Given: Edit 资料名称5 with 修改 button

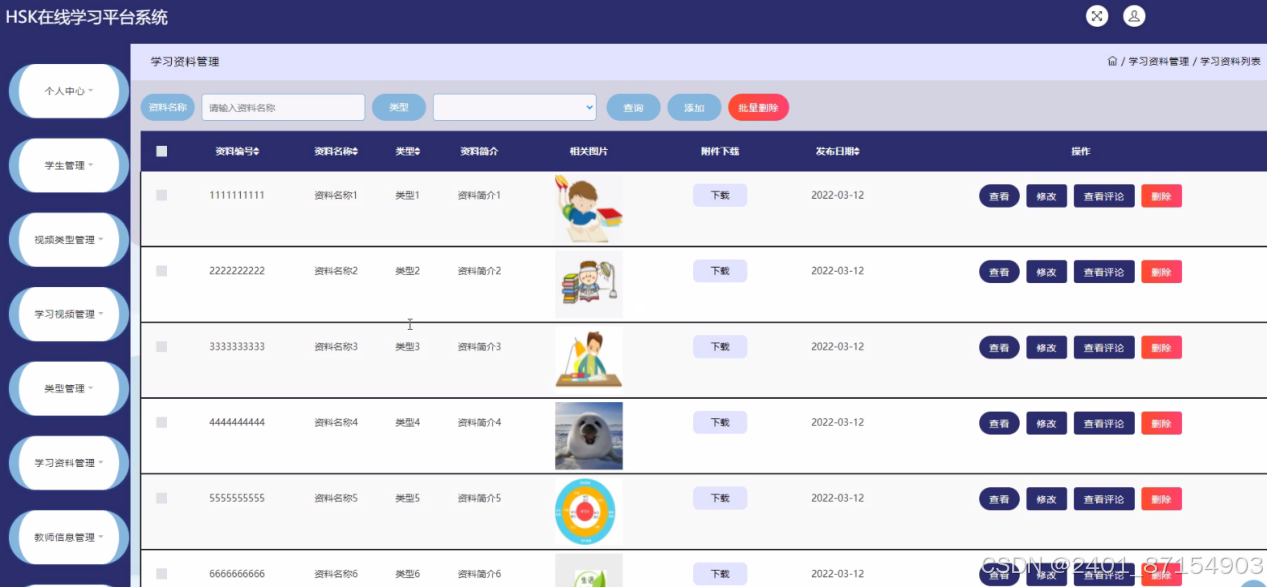Looking at the screenshot, I should (1046, 499).
